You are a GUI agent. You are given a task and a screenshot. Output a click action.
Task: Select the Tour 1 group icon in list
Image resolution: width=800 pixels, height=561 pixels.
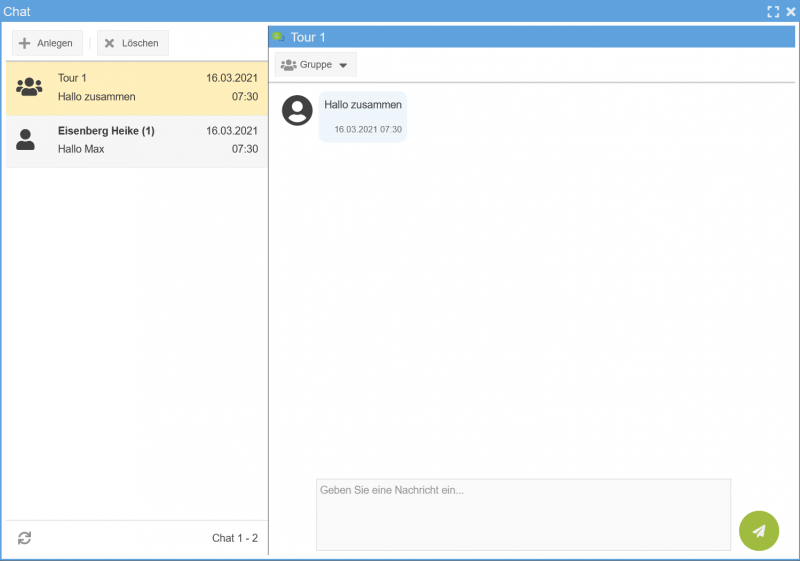tap(29, 87)
